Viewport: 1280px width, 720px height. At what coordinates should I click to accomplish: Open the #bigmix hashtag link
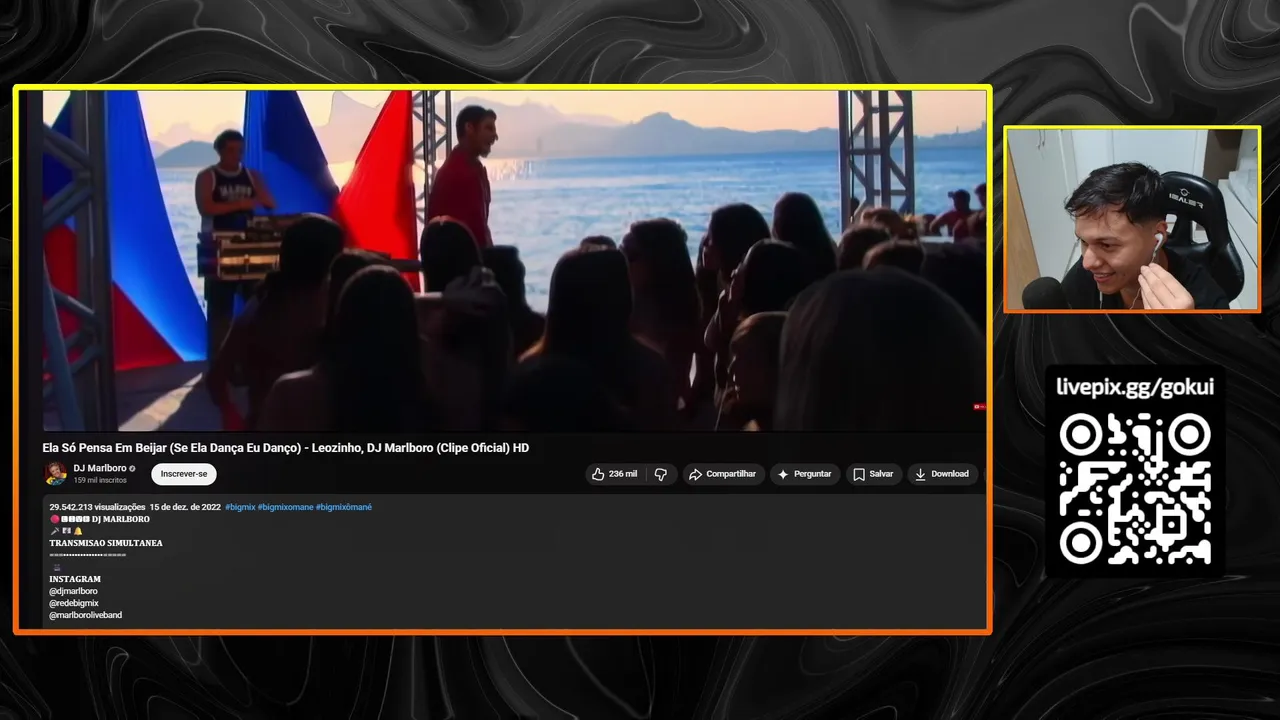240,507
